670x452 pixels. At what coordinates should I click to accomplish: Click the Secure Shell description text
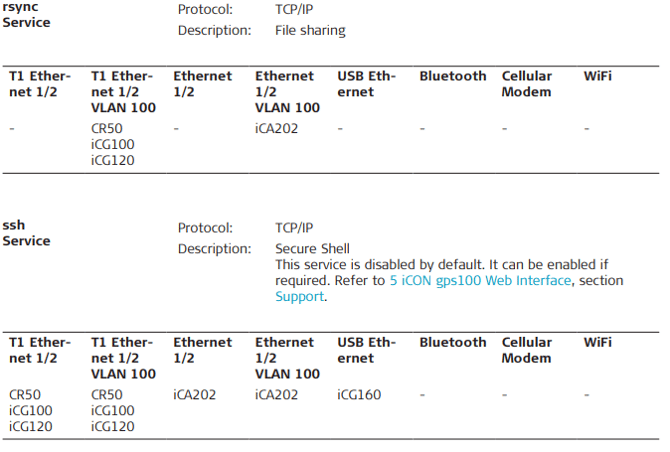pos(312,249)
